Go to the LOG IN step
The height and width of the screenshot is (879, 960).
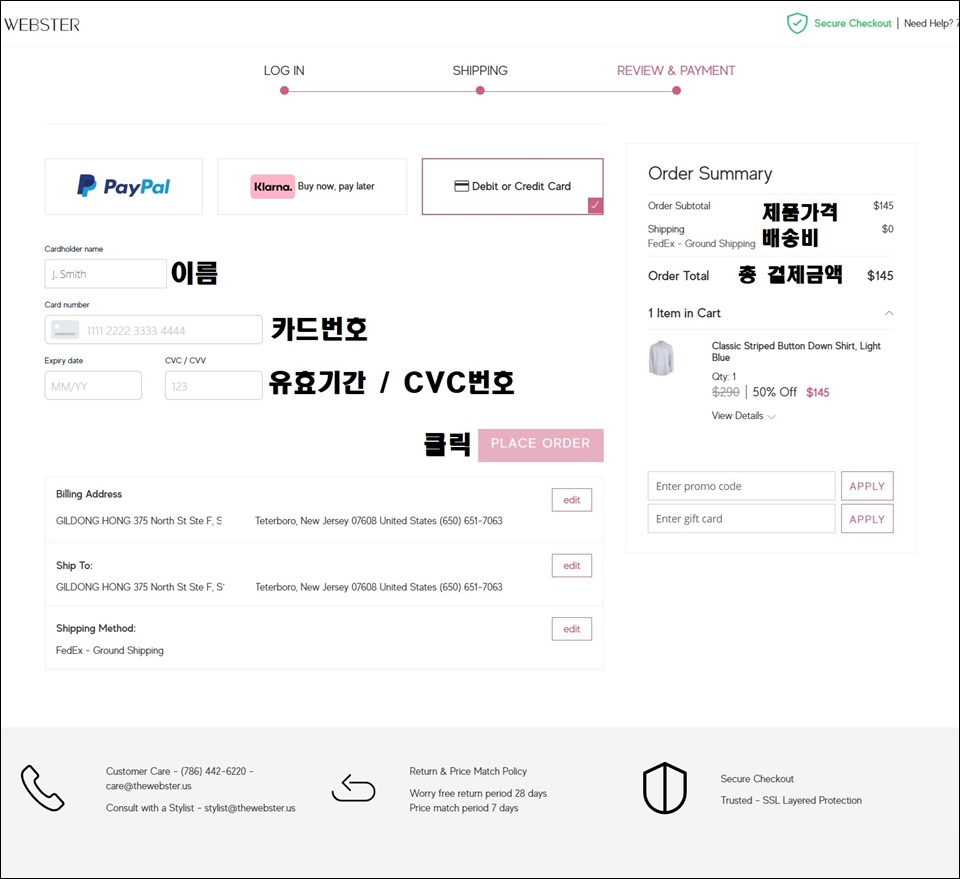(284, 70)
